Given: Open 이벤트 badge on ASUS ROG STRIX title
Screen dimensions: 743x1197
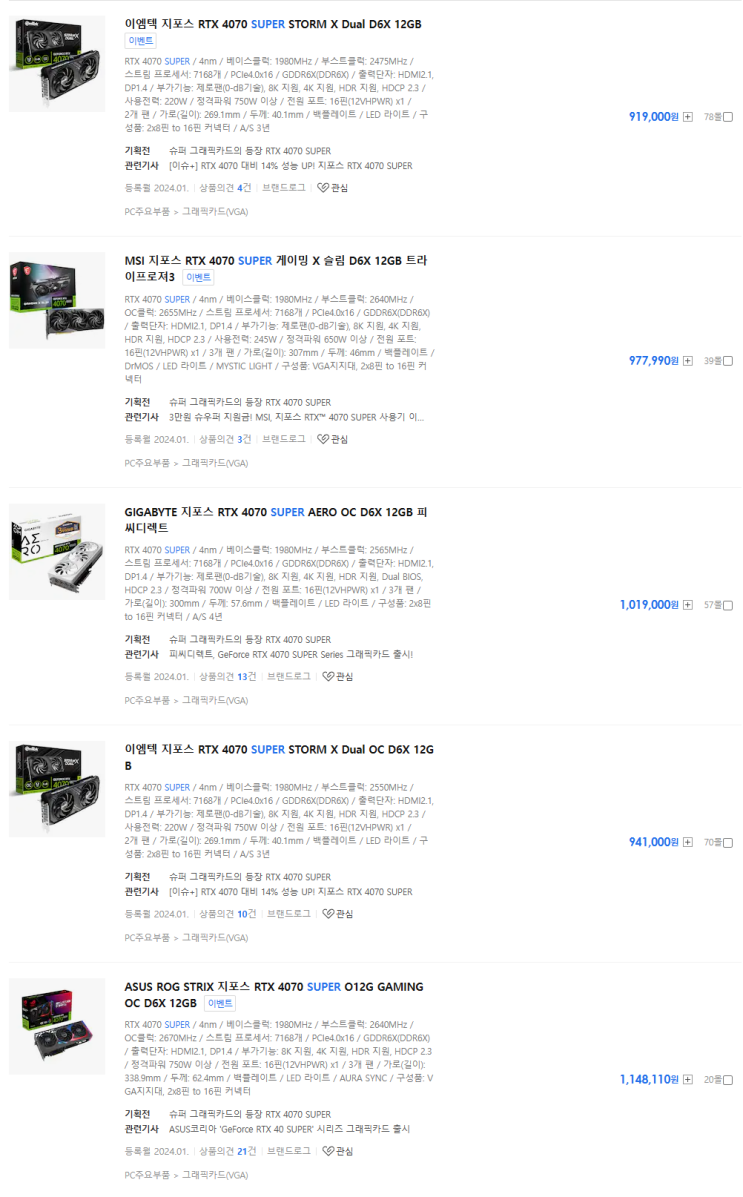Looking at the screenshot, I should pos(220,1004).
